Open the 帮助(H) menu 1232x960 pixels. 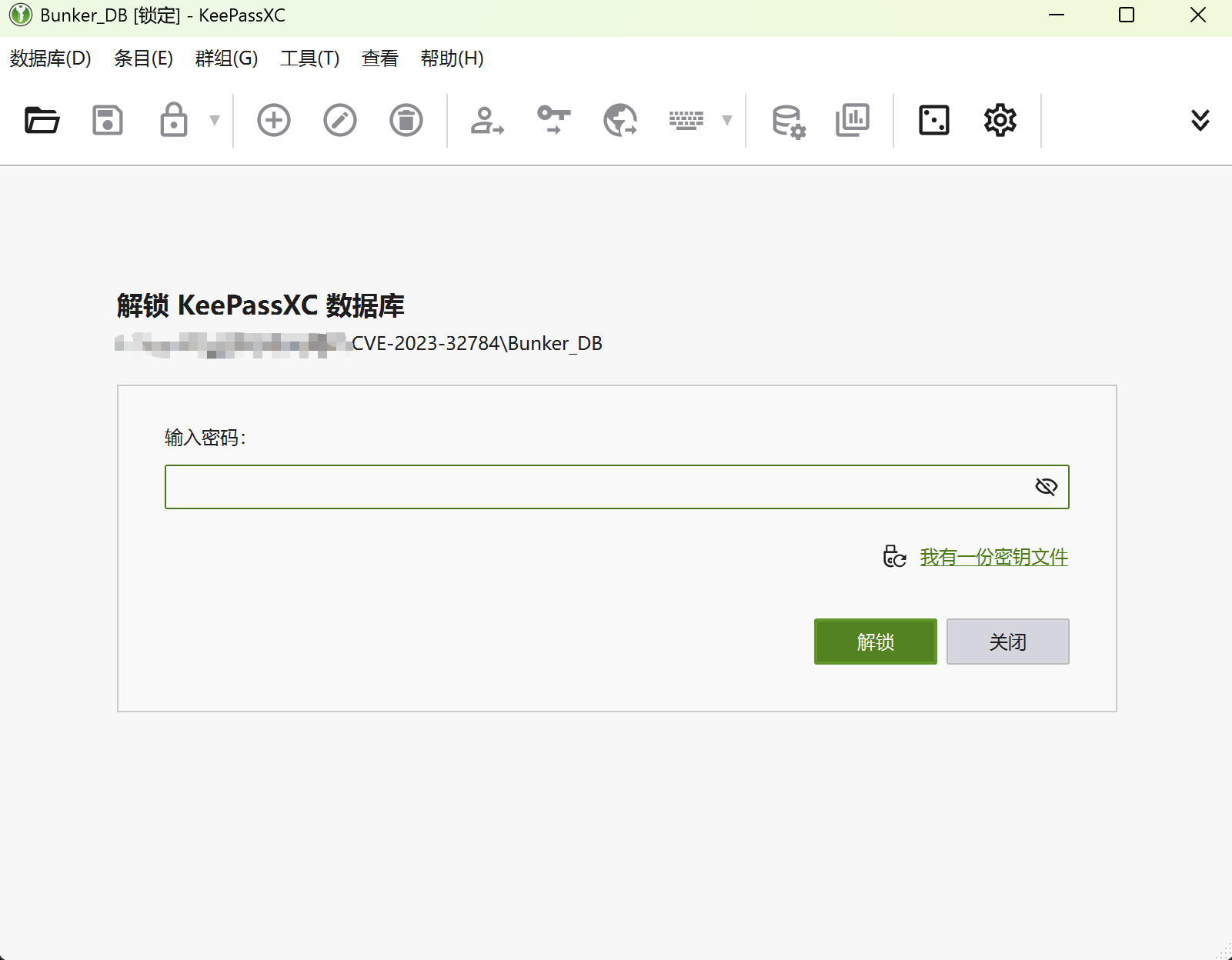[452, 58]
